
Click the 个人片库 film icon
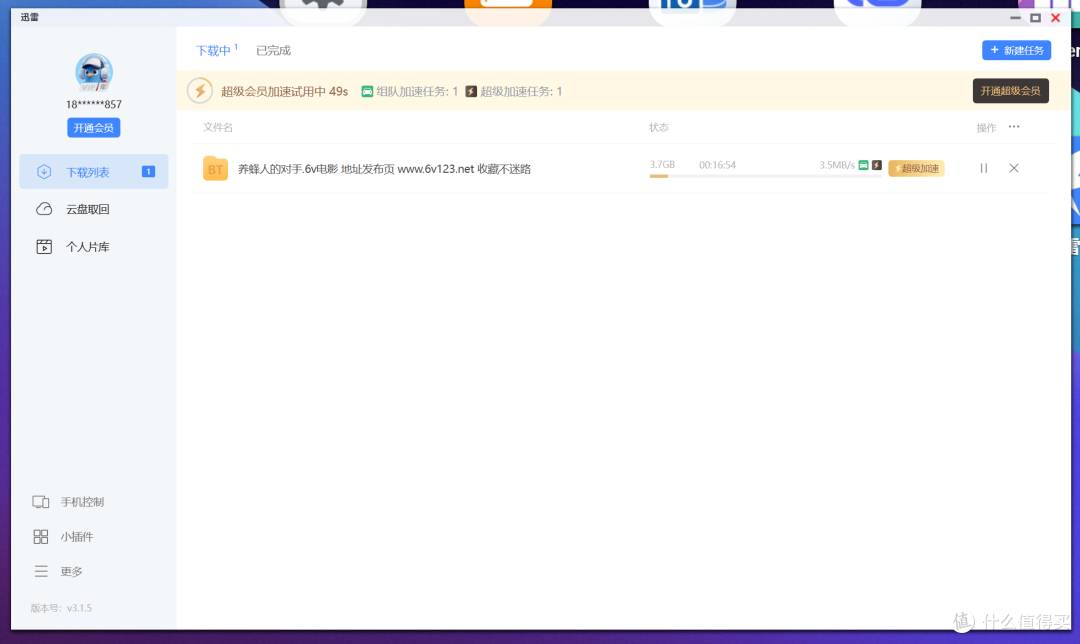(x=44, y=247)
